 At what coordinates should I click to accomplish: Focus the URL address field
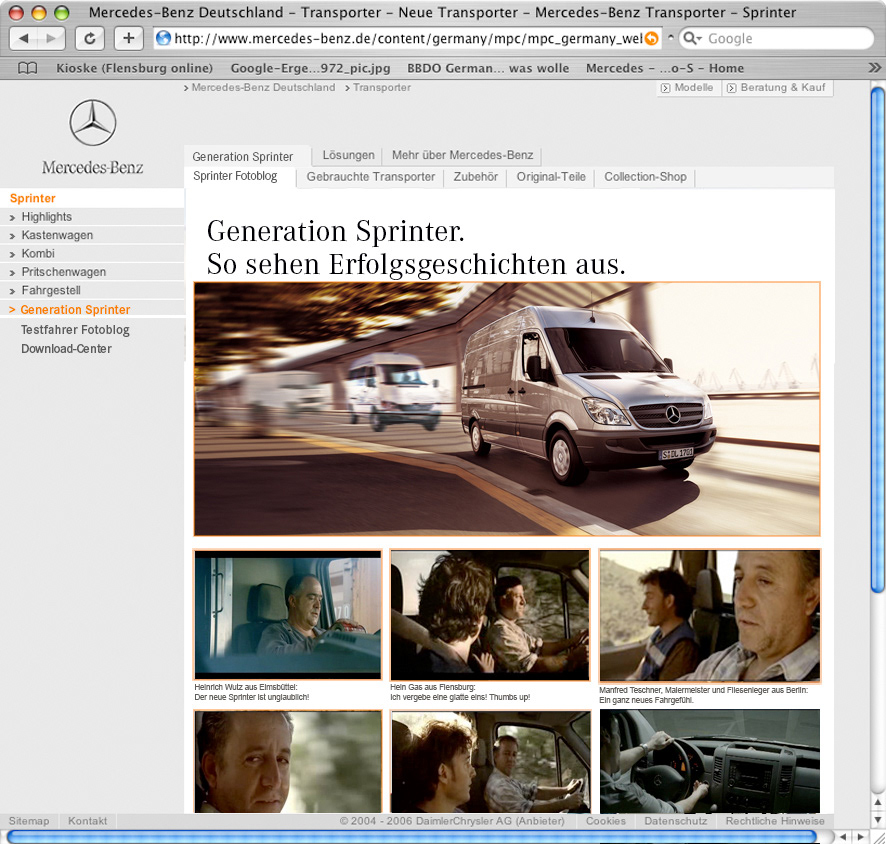(408, 38)
